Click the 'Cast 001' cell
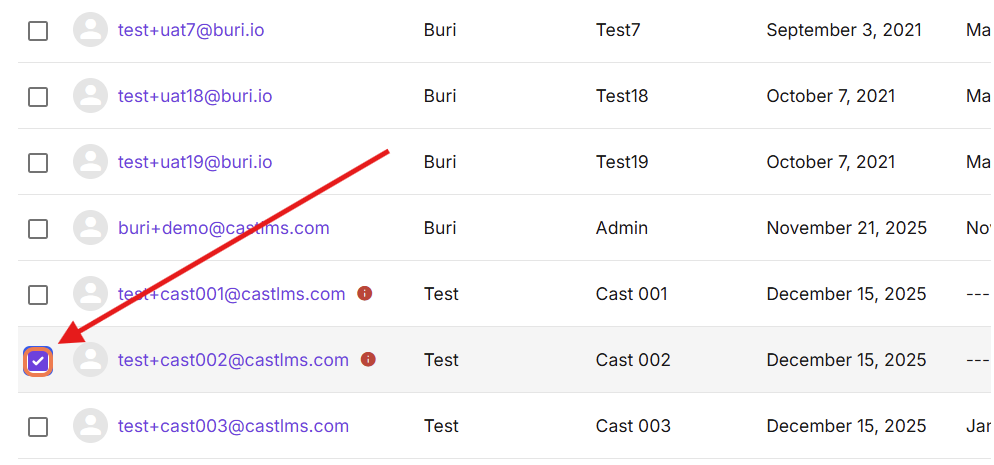Screen dimensions: 994x465 631,294
